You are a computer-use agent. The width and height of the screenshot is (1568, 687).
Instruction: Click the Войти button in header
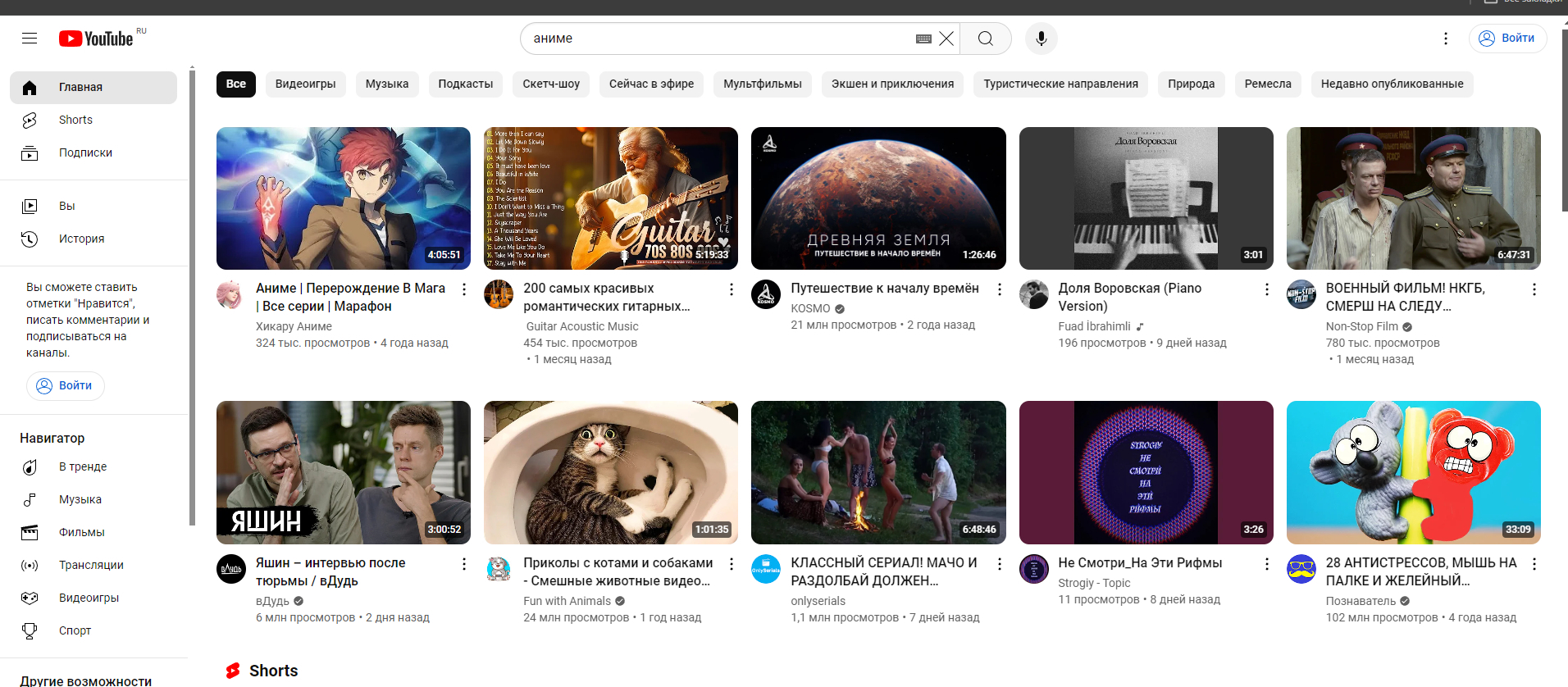click(1507, 39)
